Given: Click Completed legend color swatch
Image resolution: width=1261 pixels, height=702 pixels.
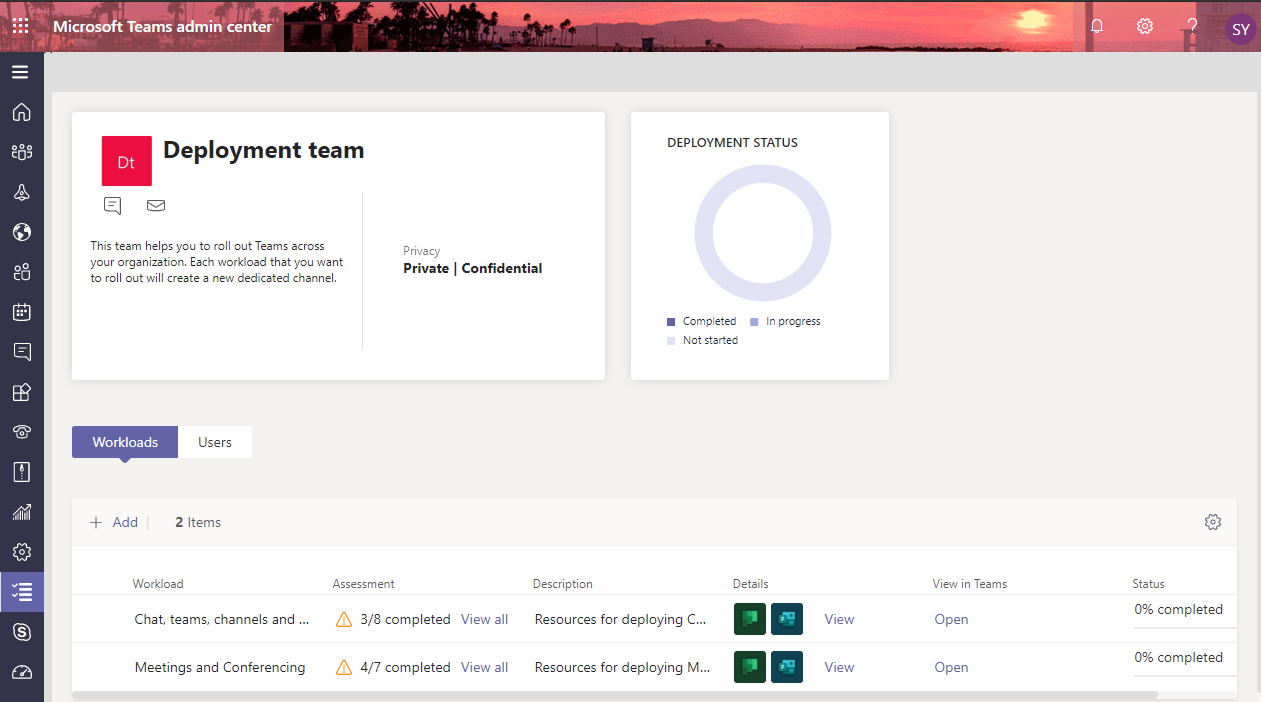Looking at the screenshot, I should pos(671,322).
